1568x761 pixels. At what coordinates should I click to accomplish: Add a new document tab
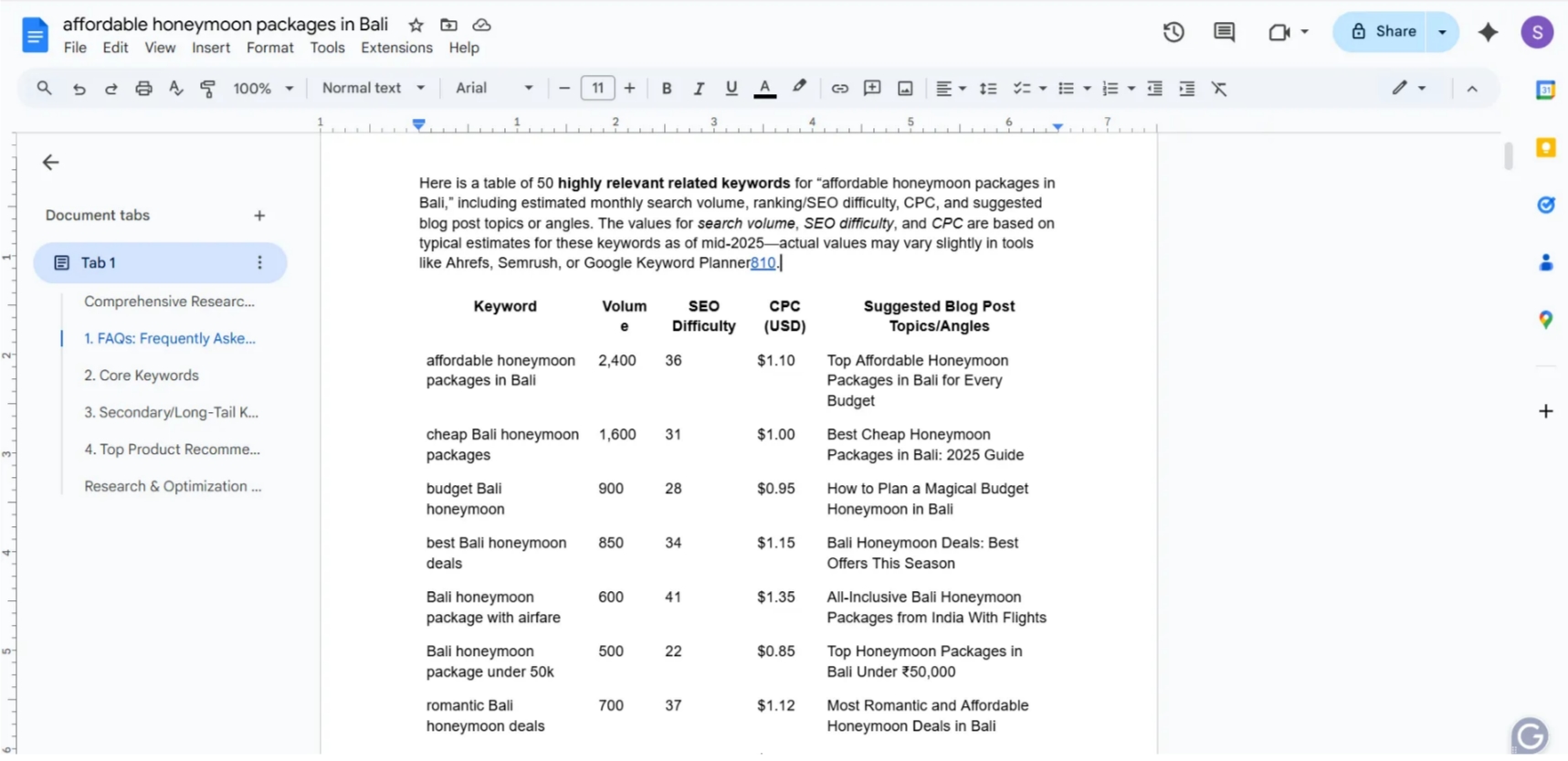[x=259, y=216]
